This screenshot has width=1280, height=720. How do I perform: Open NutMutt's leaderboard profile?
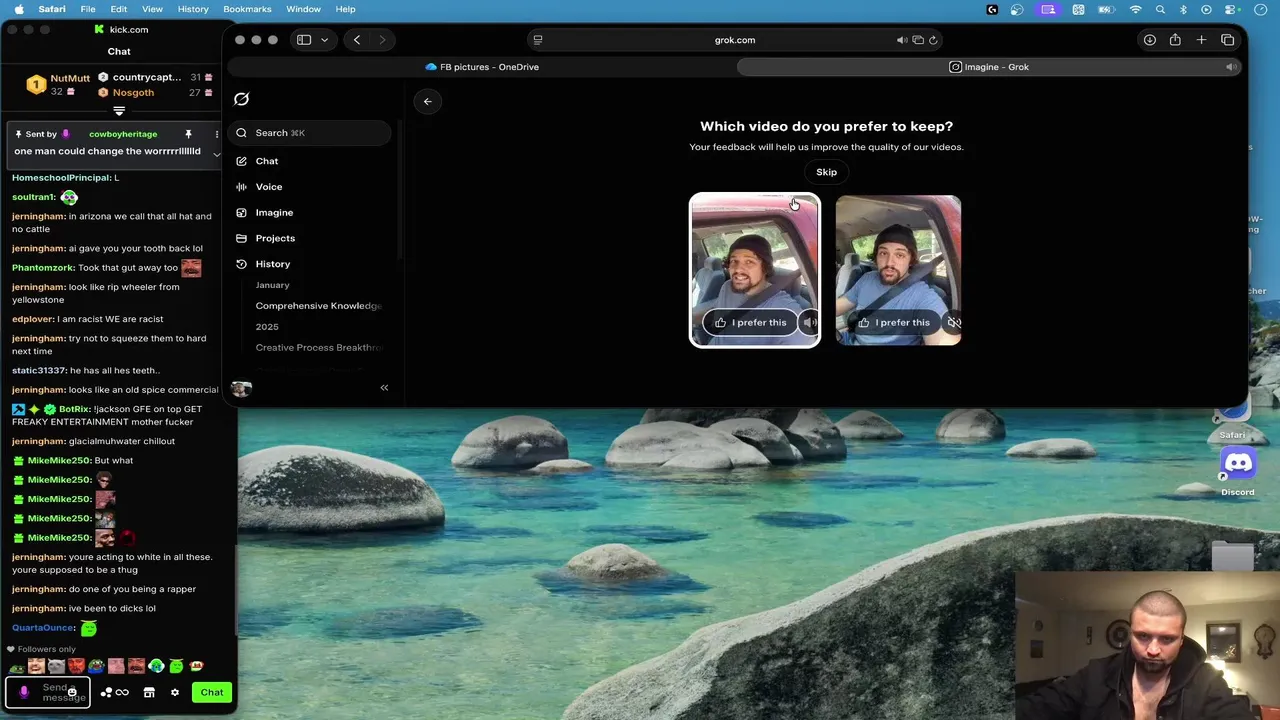click(70, 78)
